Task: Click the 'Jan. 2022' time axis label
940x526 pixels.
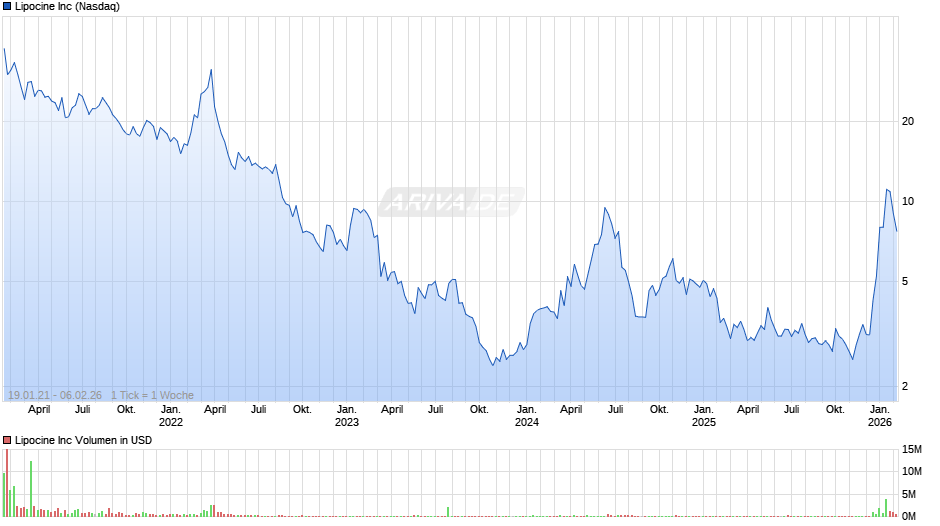Action: (170, 416)
